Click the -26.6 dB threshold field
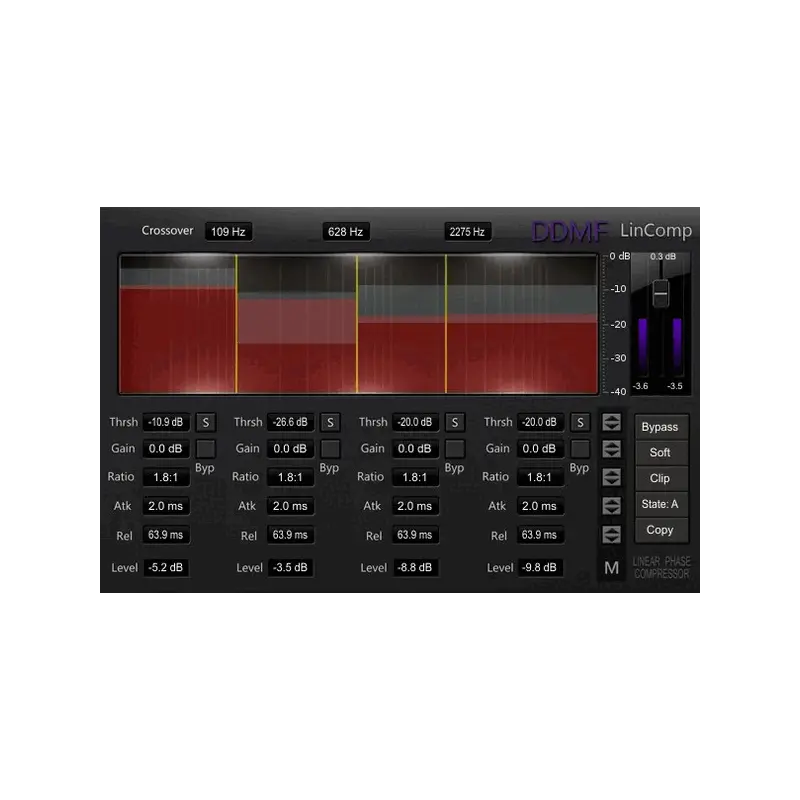 (290, 422)
